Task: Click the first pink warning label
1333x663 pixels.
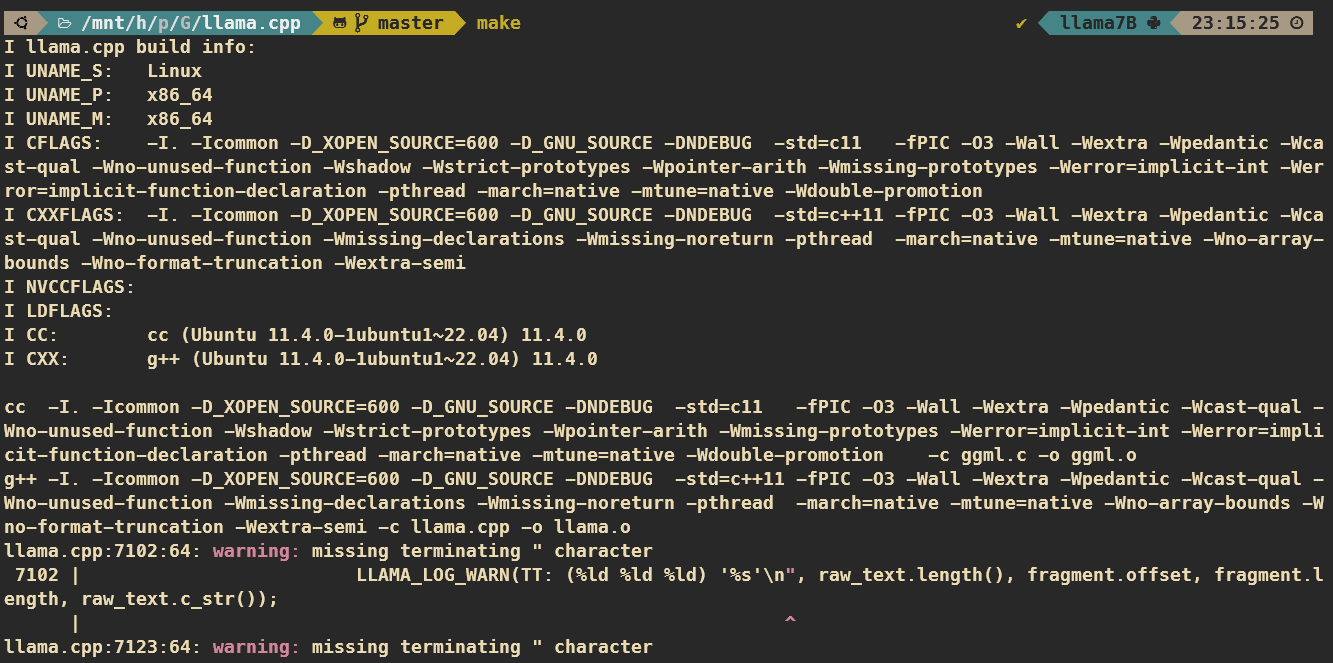Action: point(256,551)
